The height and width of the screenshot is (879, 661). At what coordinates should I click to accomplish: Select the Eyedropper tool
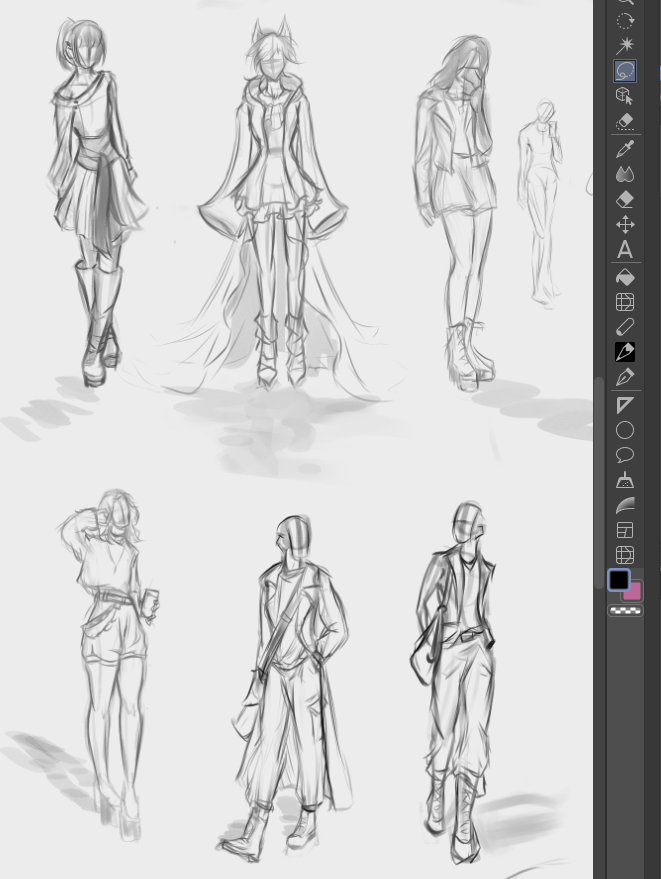(x=625, y=149)
